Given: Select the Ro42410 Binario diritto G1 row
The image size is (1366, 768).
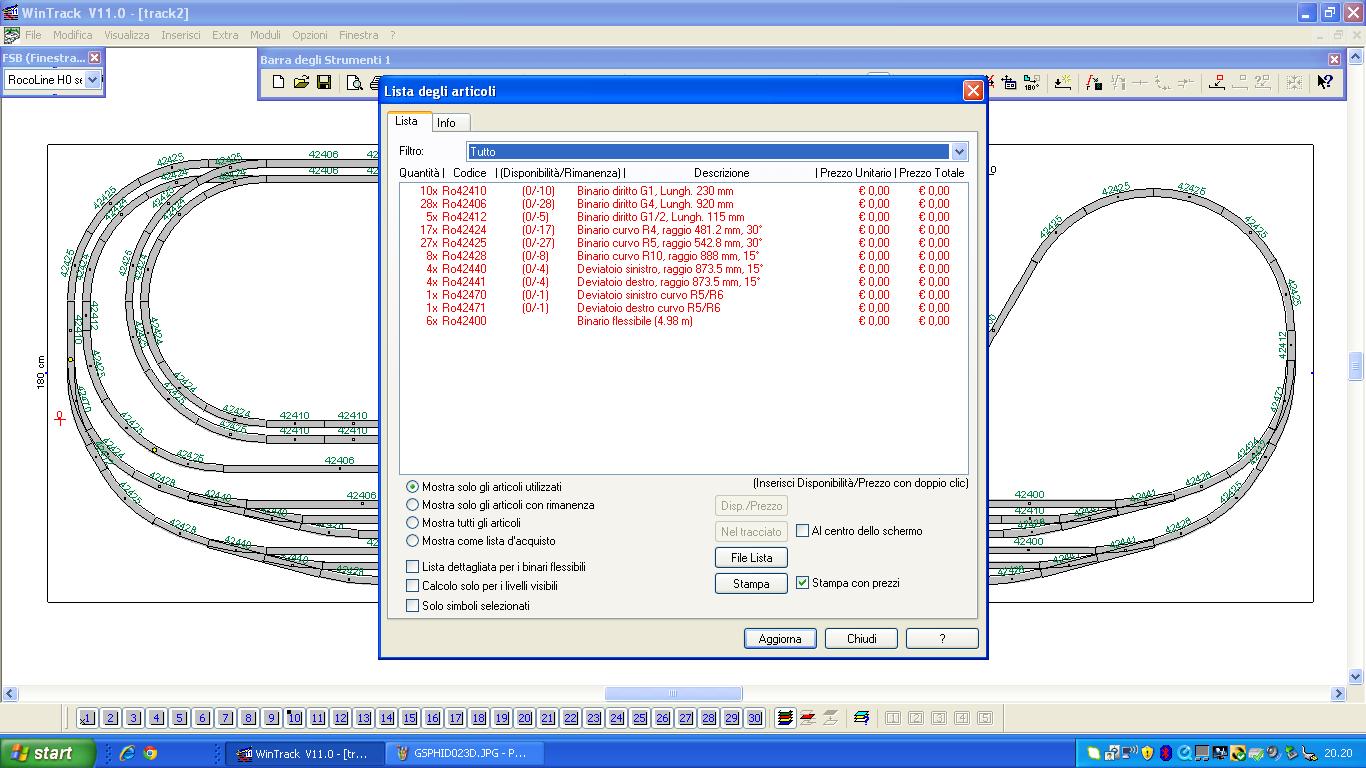Looking at the screenshot, I should [x=683, y=190].
